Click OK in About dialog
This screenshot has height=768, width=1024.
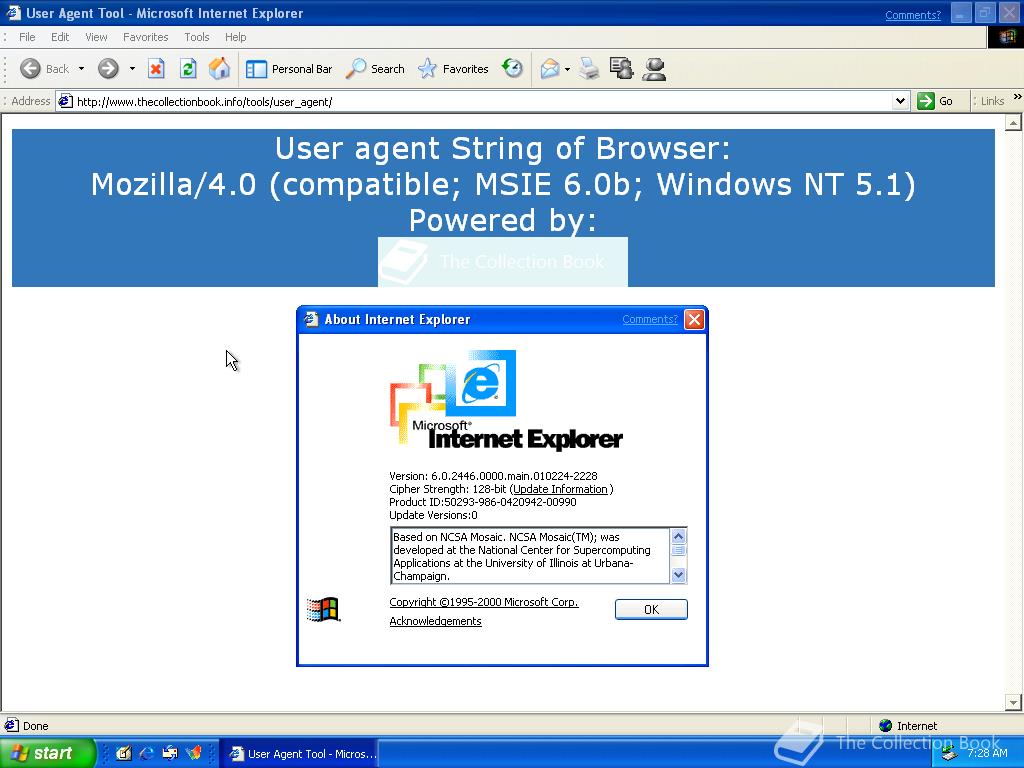click(651, 609)
